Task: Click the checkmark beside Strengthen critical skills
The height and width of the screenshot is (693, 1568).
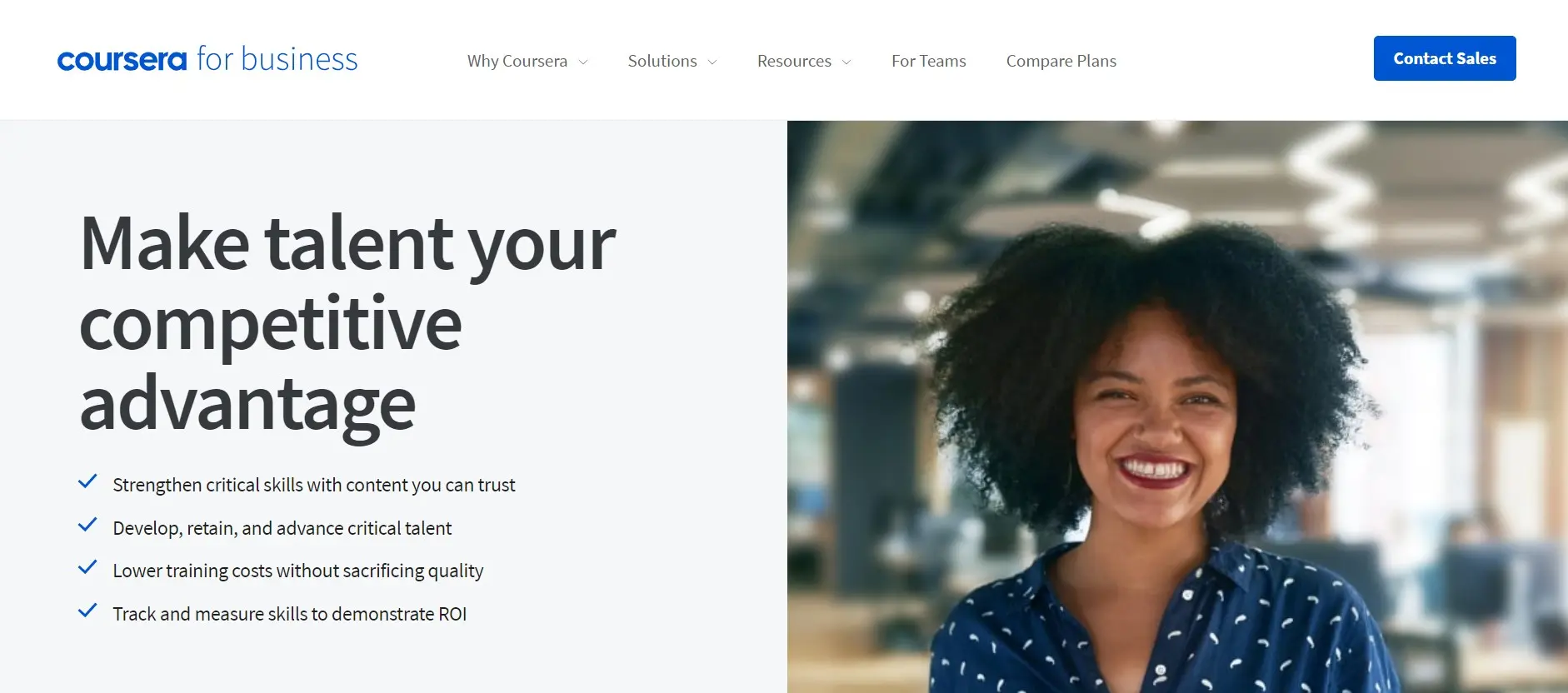Action: [x=87, y=482]
